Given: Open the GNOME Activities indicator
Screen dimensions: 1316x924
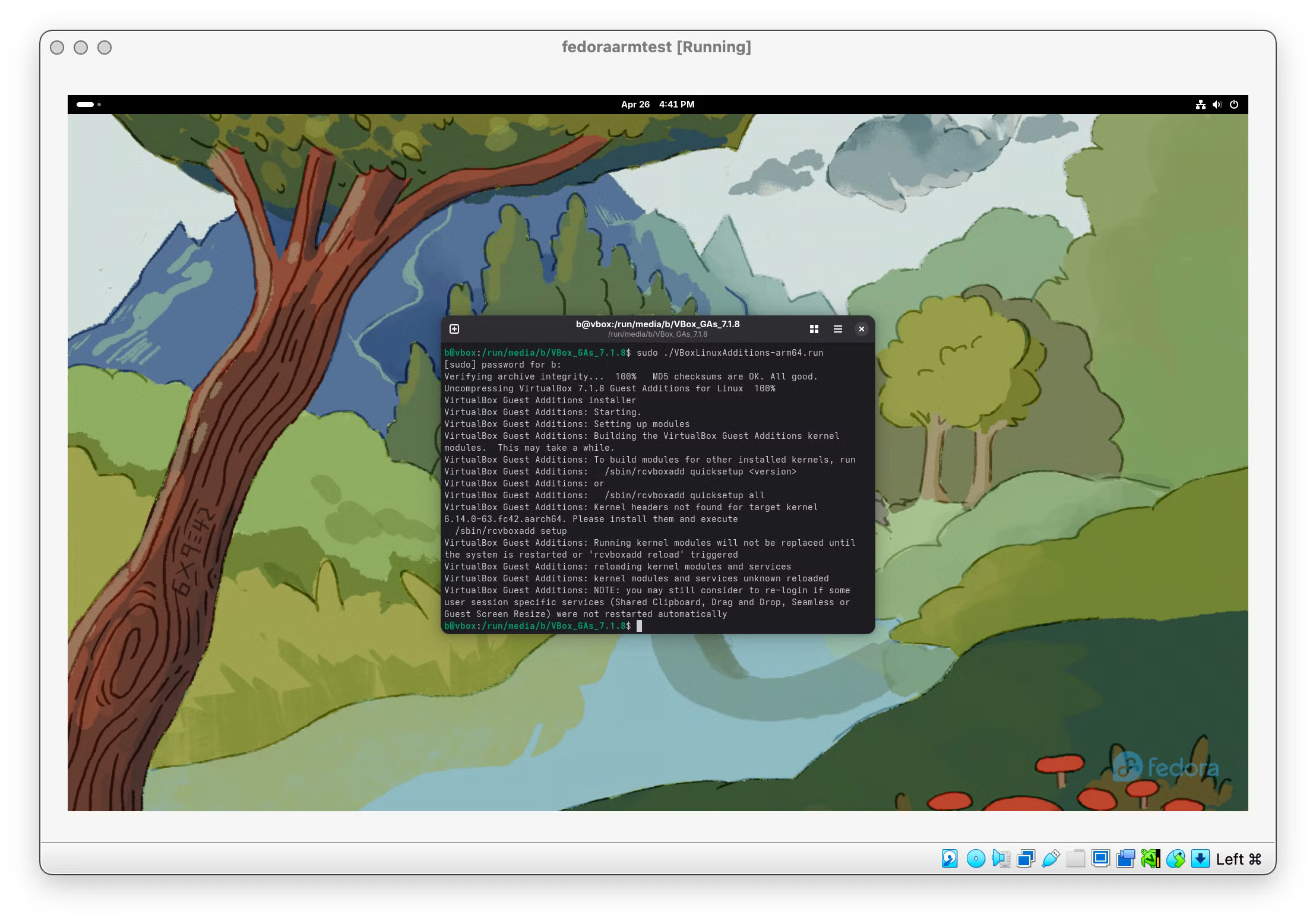Looking at the screenshot, I should click(x=85, y=104).
